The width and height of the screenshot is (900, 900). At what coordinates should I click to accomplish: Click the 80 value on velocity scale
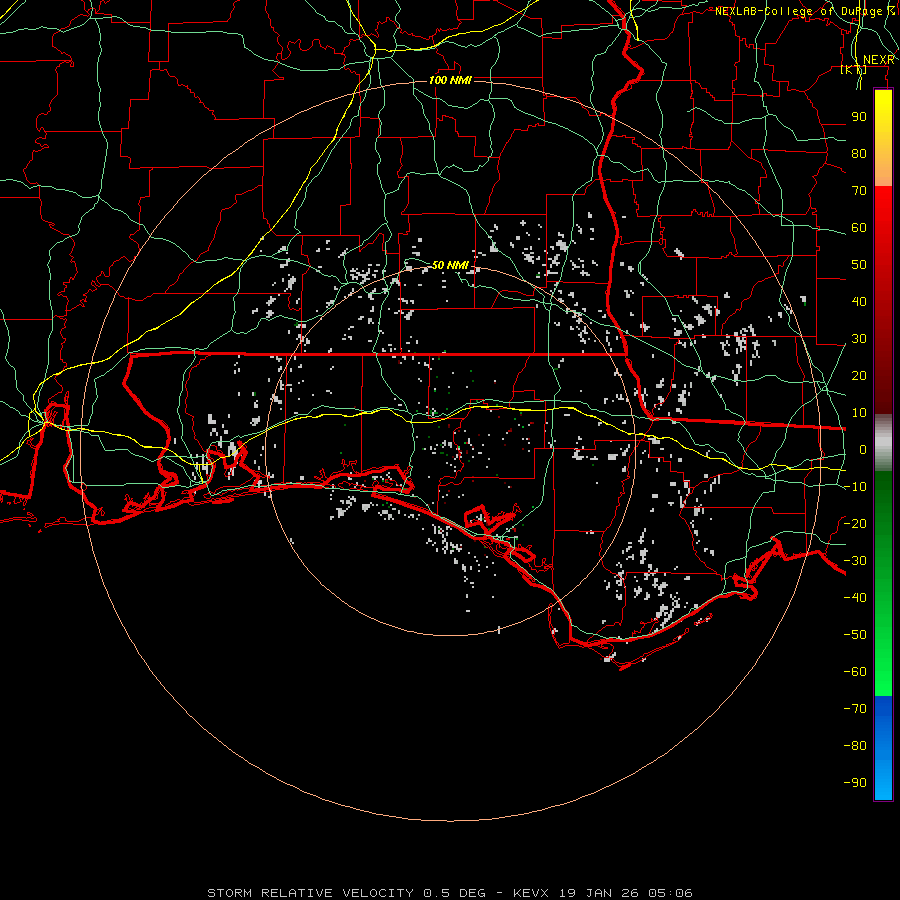(x=859, y=154)
